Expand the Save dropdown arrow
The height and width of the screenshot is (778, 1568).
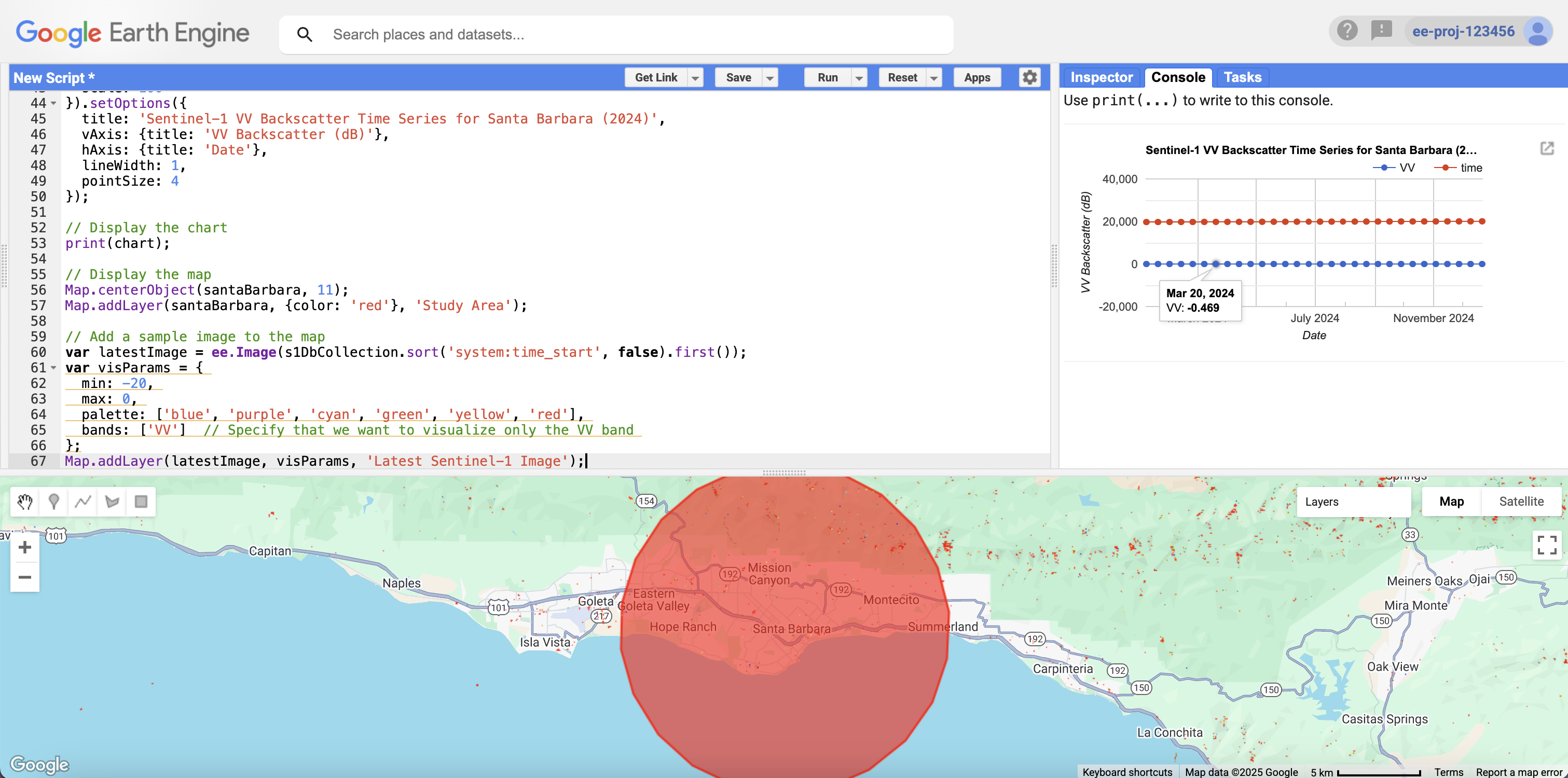coord(770,78)
